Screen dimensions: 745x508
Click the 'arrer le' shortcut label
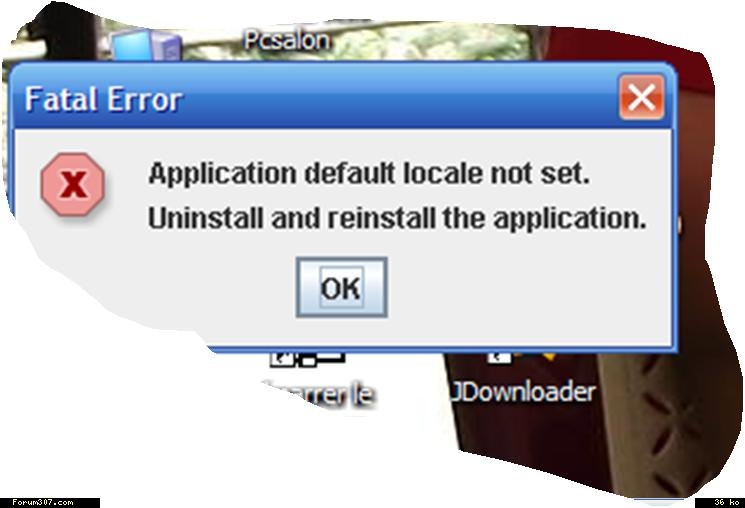tap(319, 394)
